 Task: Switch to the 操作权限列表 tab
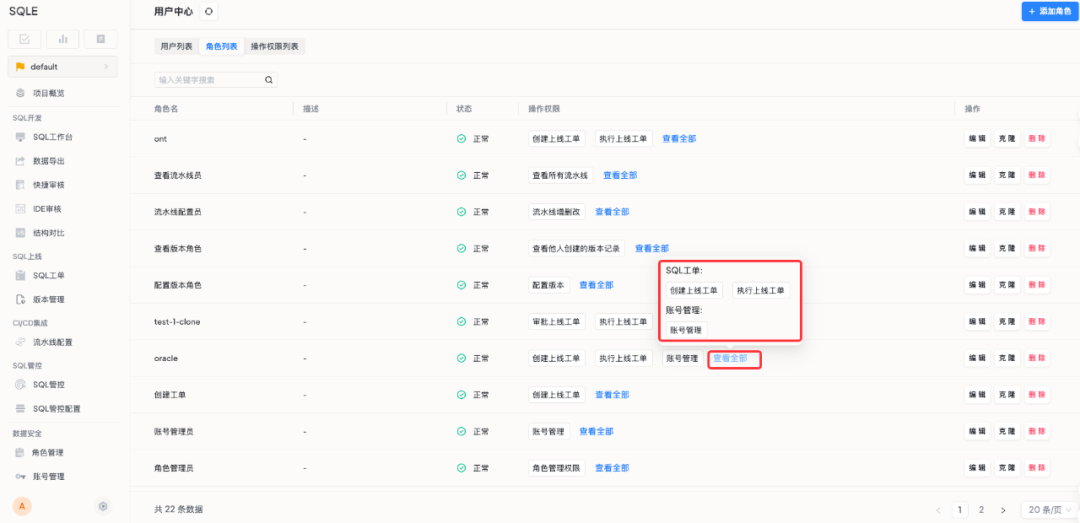tap(275, 46)
